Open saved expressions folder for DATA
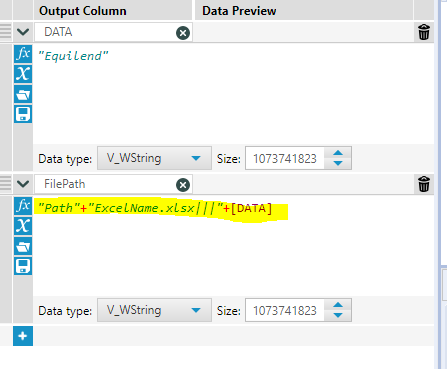 coord(23,94)
